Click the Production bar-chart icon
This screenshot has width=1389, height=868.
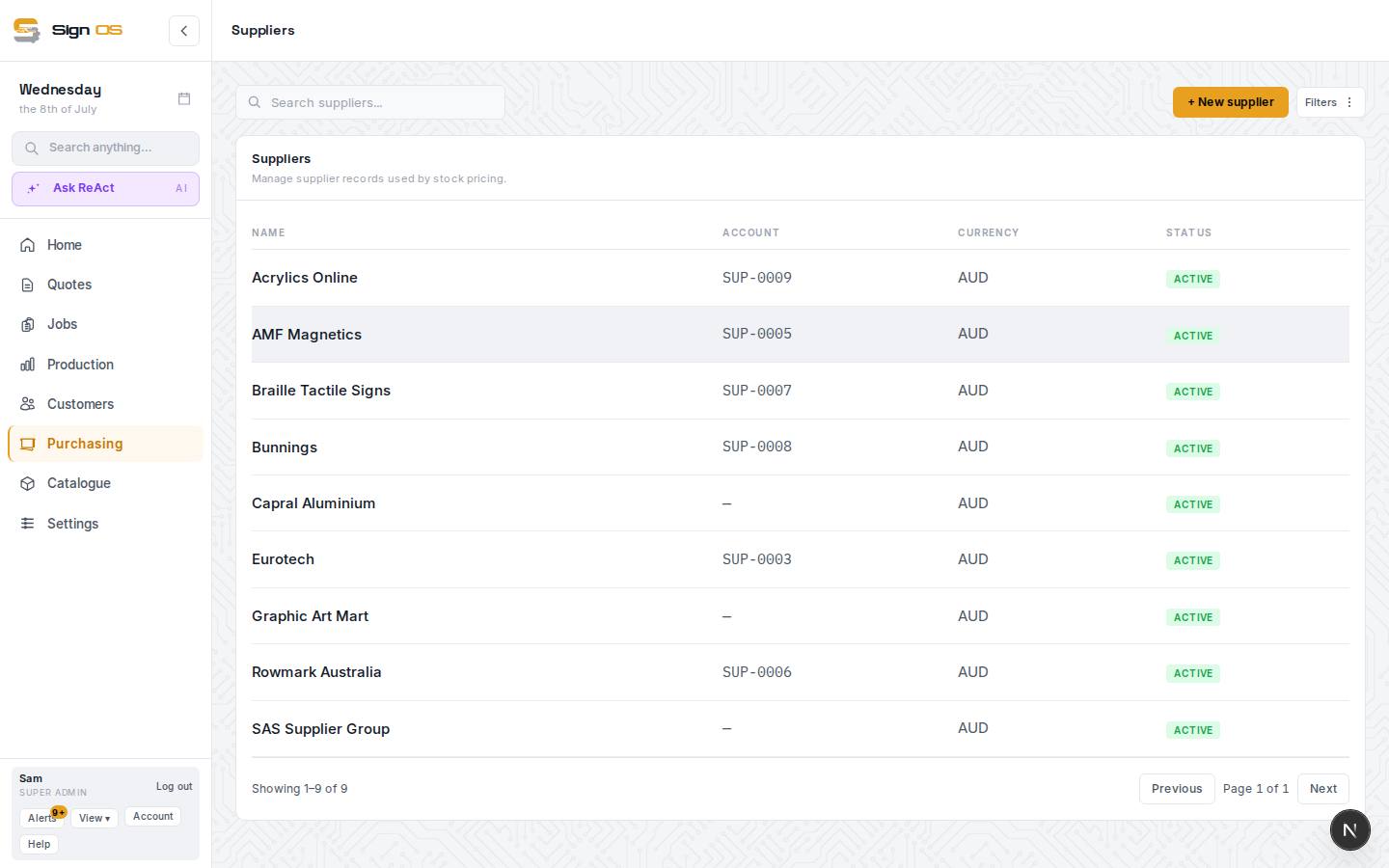pos(28,365)
